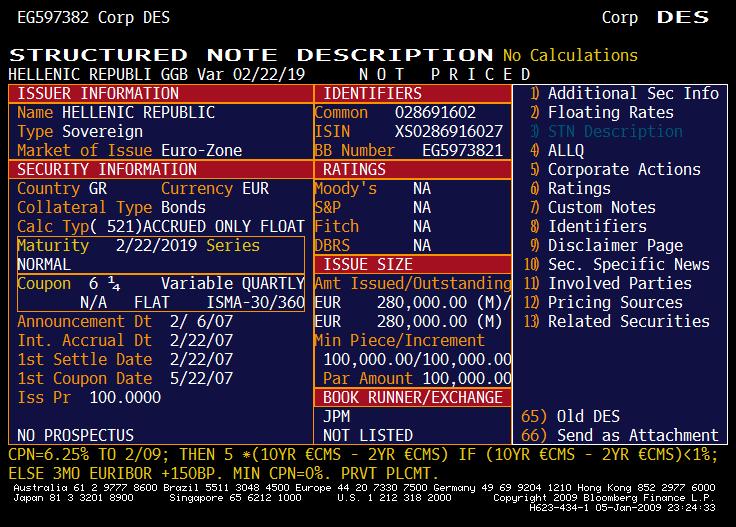The height and width of the screenshot is (527, 736).
Task: Click the ISSUE SIZE section header
Action: click(x=413, y=265)
